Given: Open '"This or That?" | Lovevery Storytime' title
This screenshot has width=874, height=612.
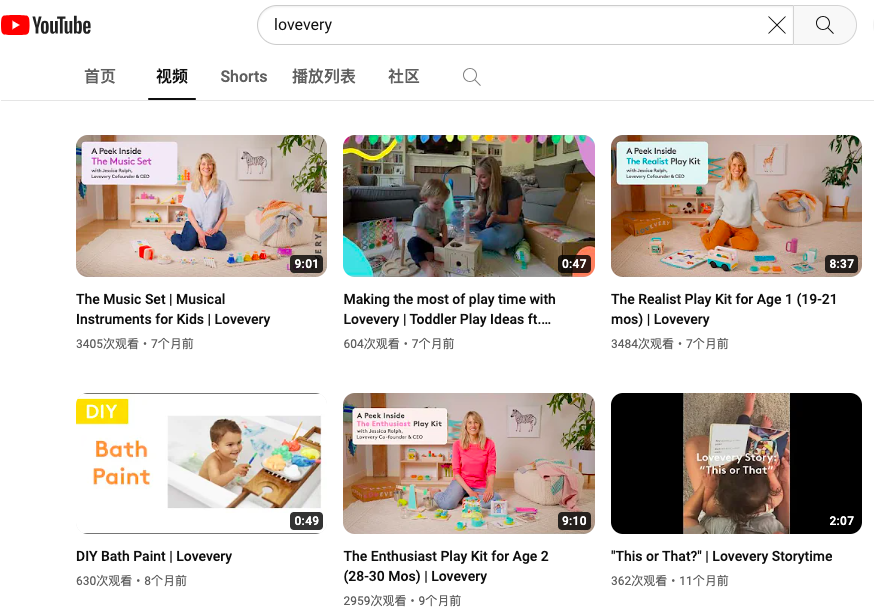Looking at the screenshot, I should coord(721,556).
